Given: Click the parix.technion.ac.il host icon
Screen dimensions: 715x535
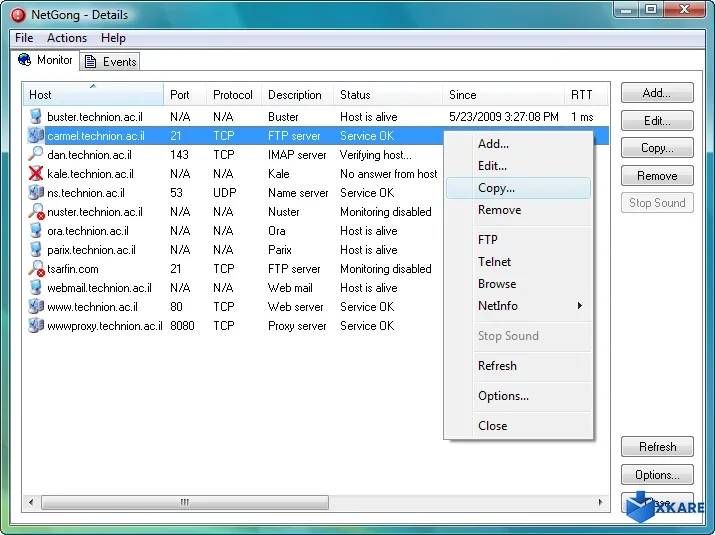Looking at the screenshot, I should pyautogui.click(x=36, y=249).
